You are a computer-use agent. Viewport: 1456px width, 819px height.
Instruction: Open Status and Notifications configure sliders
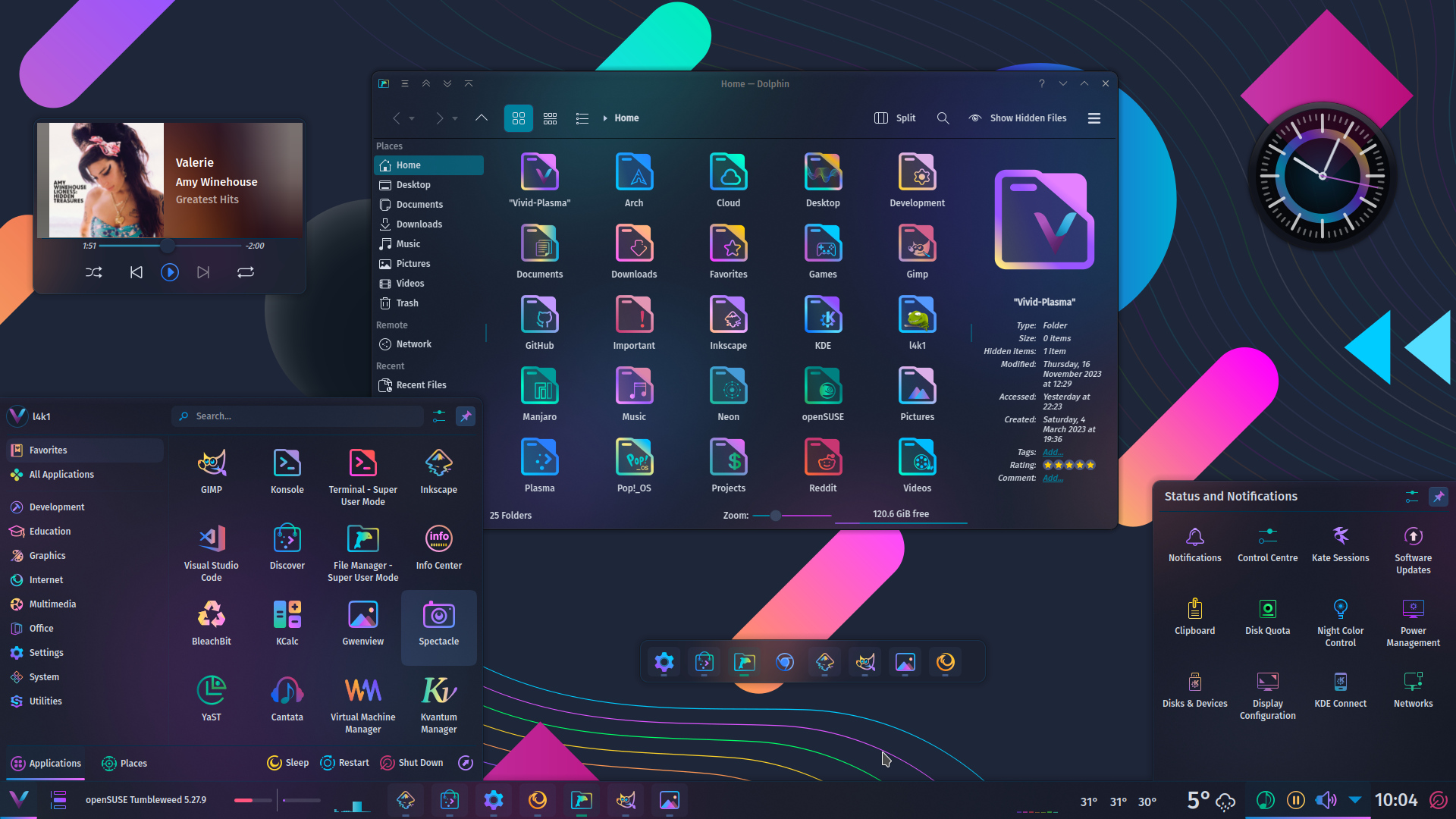pos(1411,497)
